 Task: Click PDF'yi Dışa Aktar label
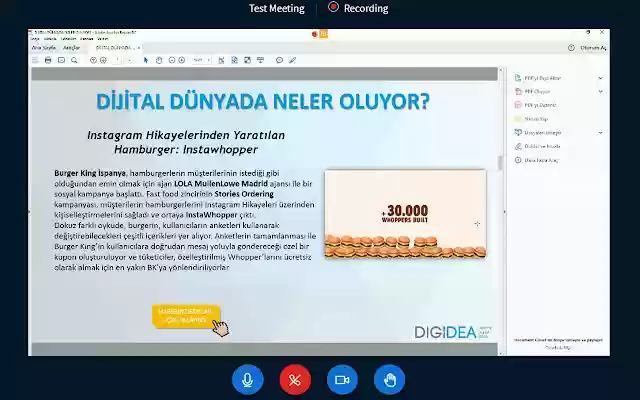coord(542,78)
